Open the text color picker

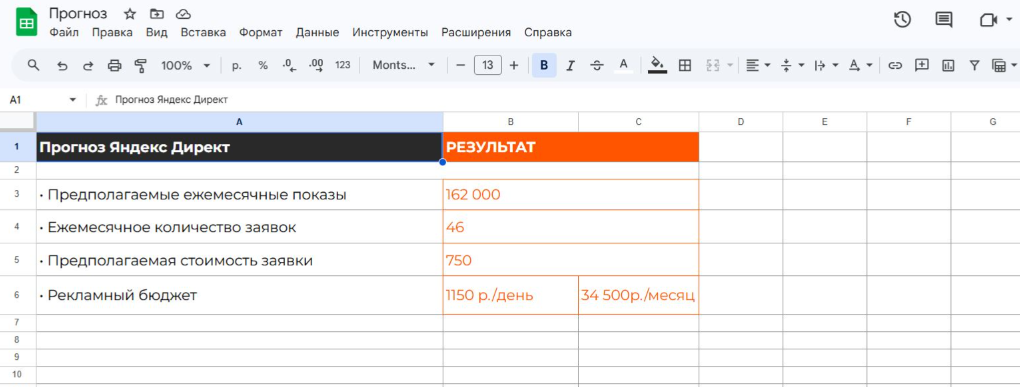coord(623,65)
